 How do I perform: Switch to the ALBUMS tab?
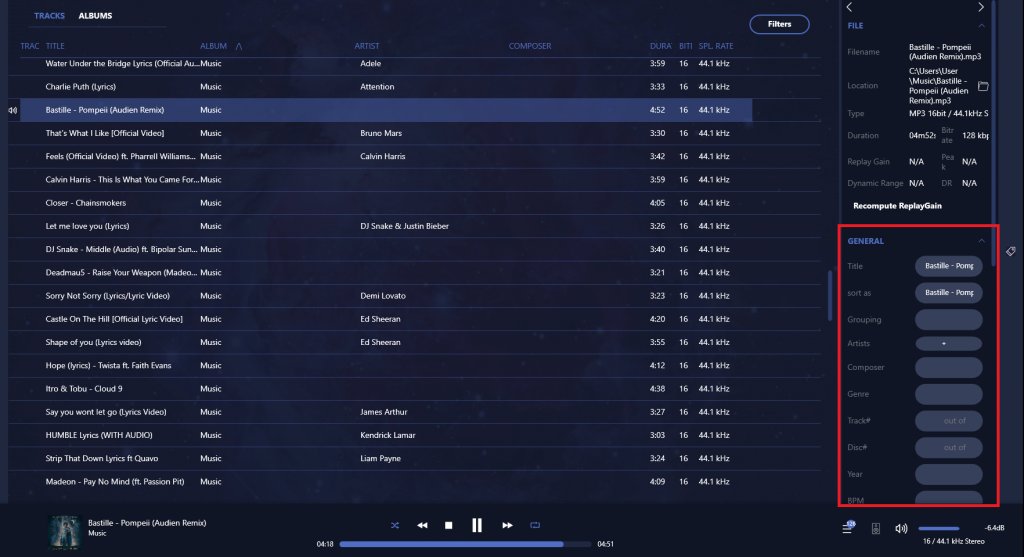point(95,16)
